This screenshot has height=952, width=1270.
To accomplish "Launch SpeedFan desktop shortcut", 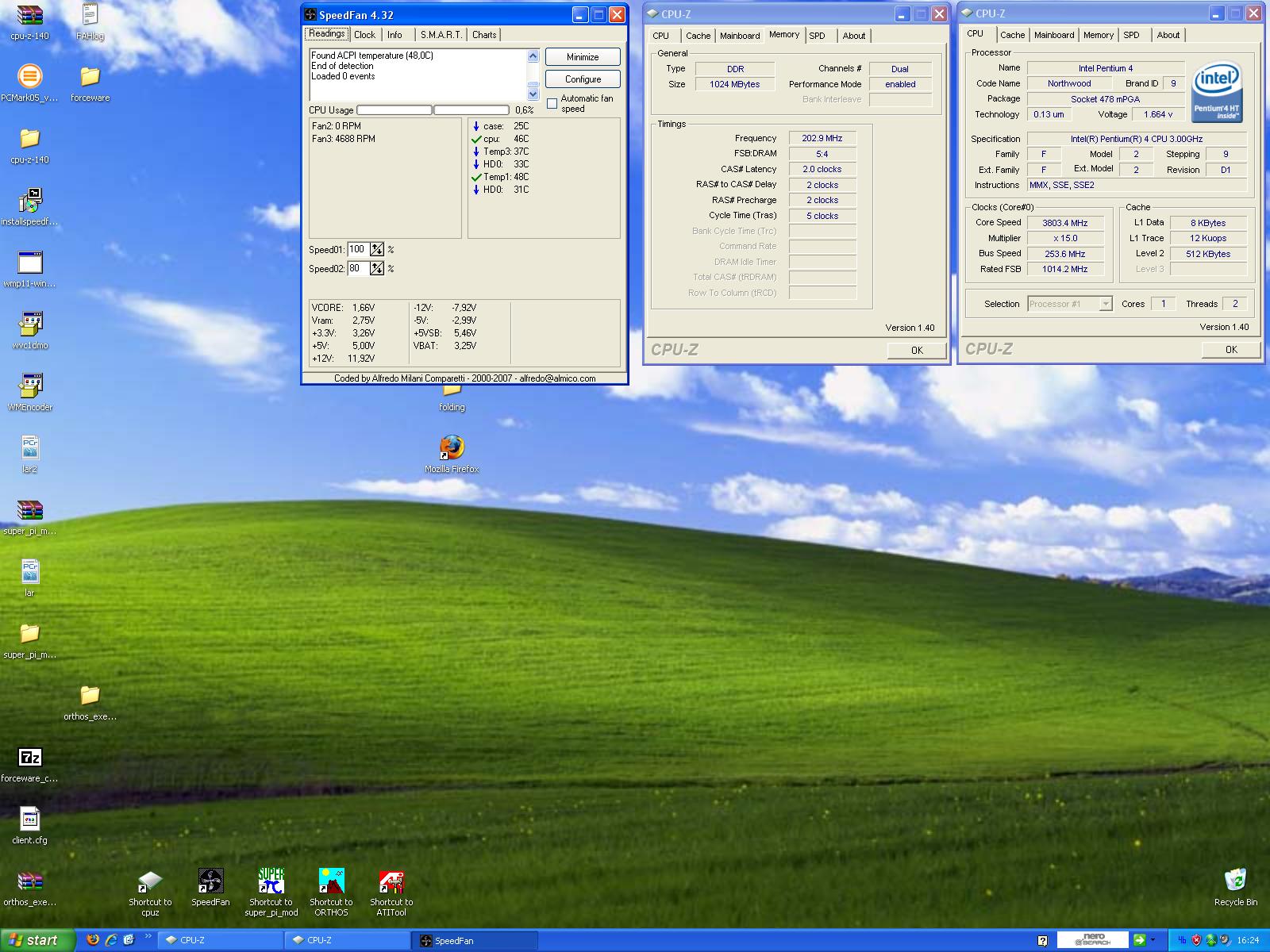I will click(210, 887).
